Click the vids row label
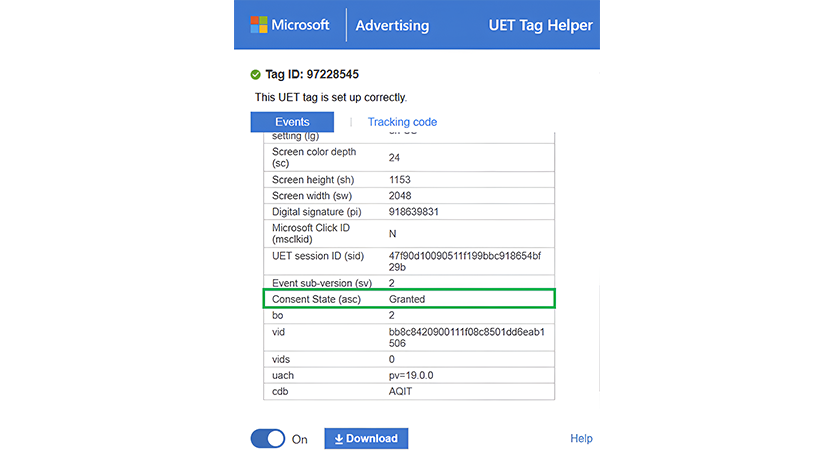The height and width of the screenshot is (467, 833). point(281,359)
